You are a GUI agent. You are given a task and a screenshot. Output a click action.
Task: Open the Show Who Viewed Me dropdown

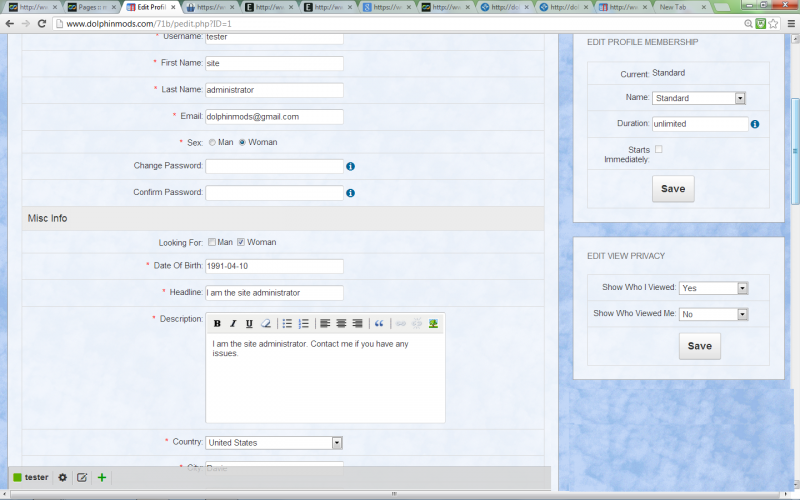click(713, 314)
